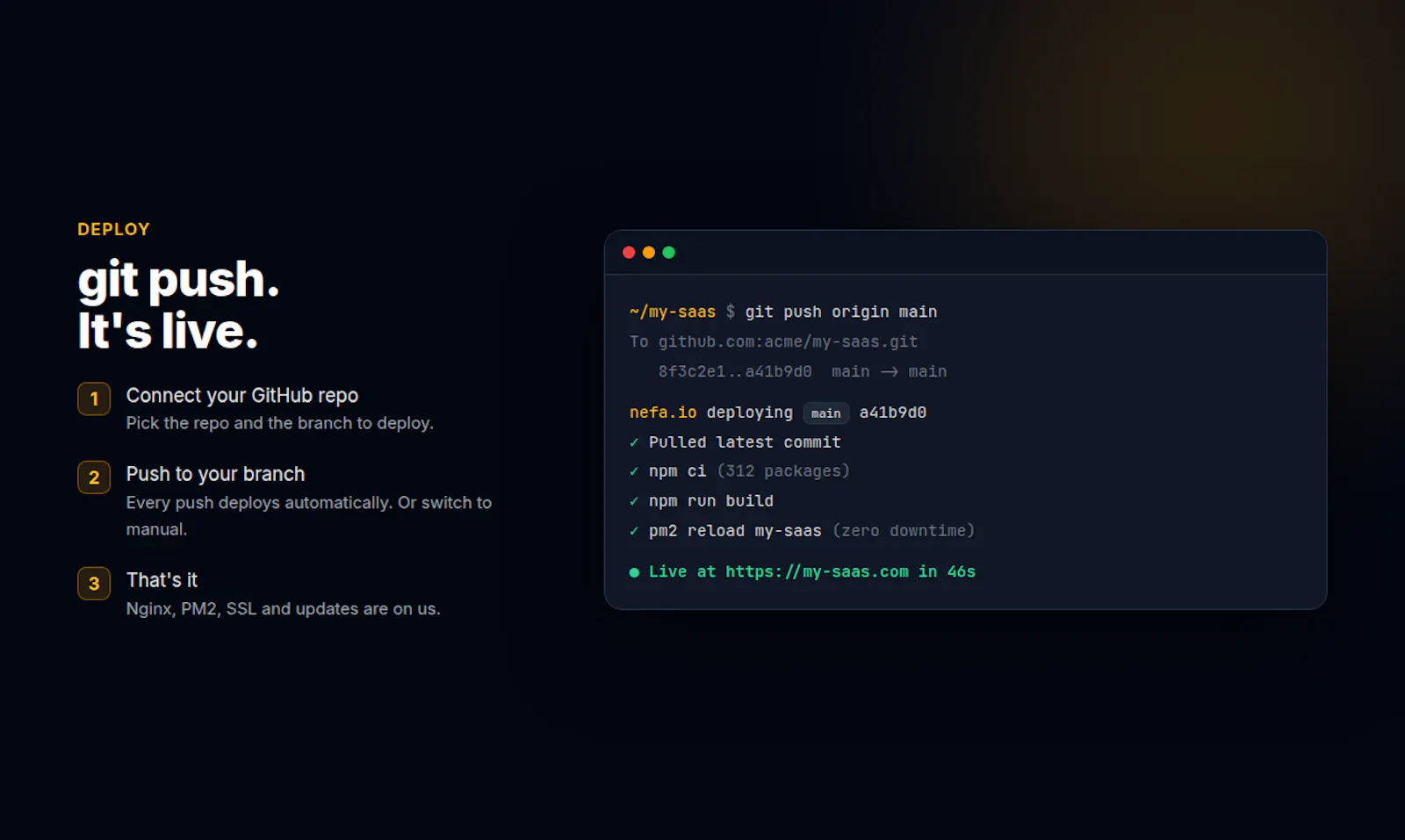Click the "(312 packages)" note
This screenshot has height=840, width=1405.
click(783, 471)
